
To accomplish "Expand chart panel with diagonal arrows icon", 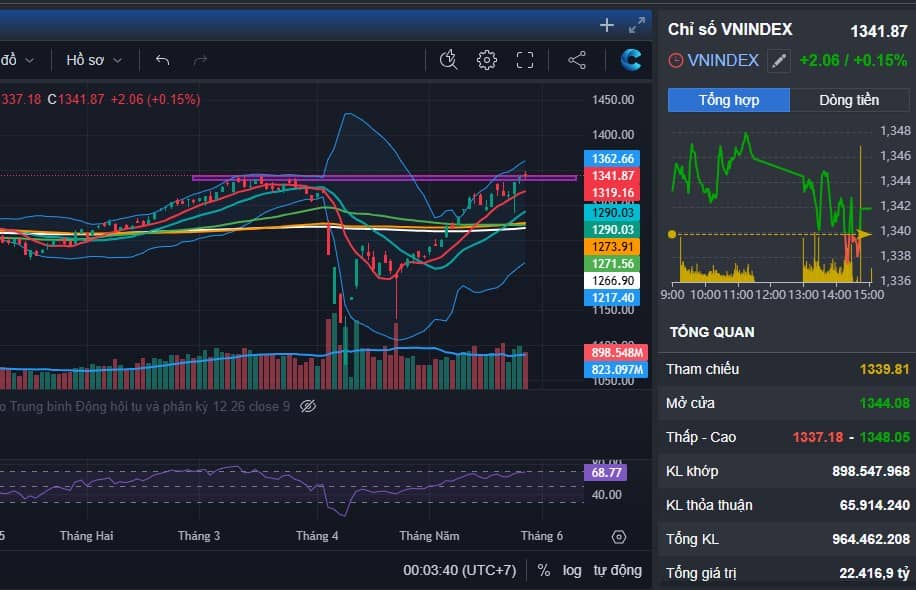I will pyautogui.click(x=637, y=25).
